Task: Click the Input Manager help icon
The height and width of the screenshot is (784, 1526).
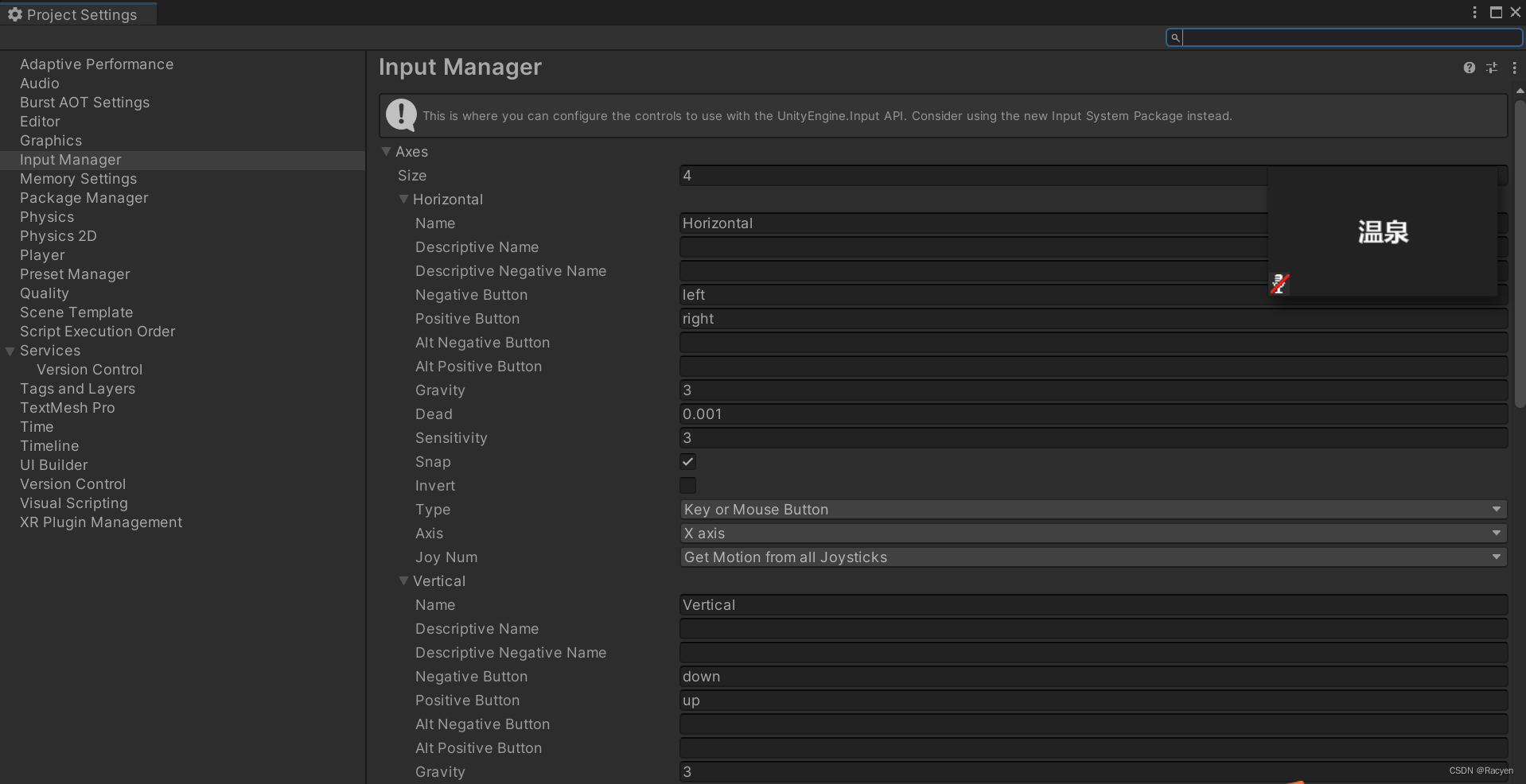Action: click(1468, 68)
